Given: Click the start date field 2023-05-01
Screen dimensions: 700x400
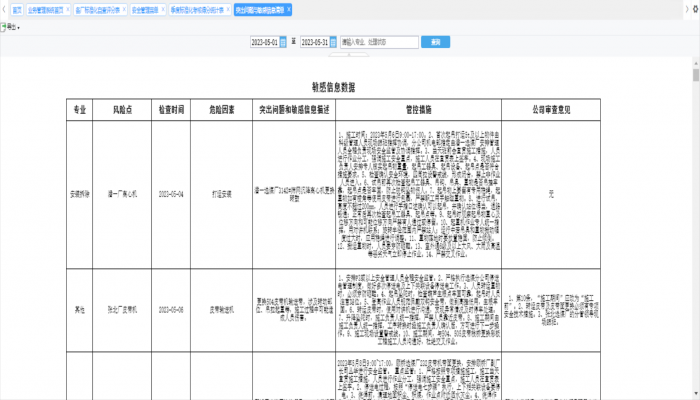Looking at the screenshot, I should [x=264, y=43].
